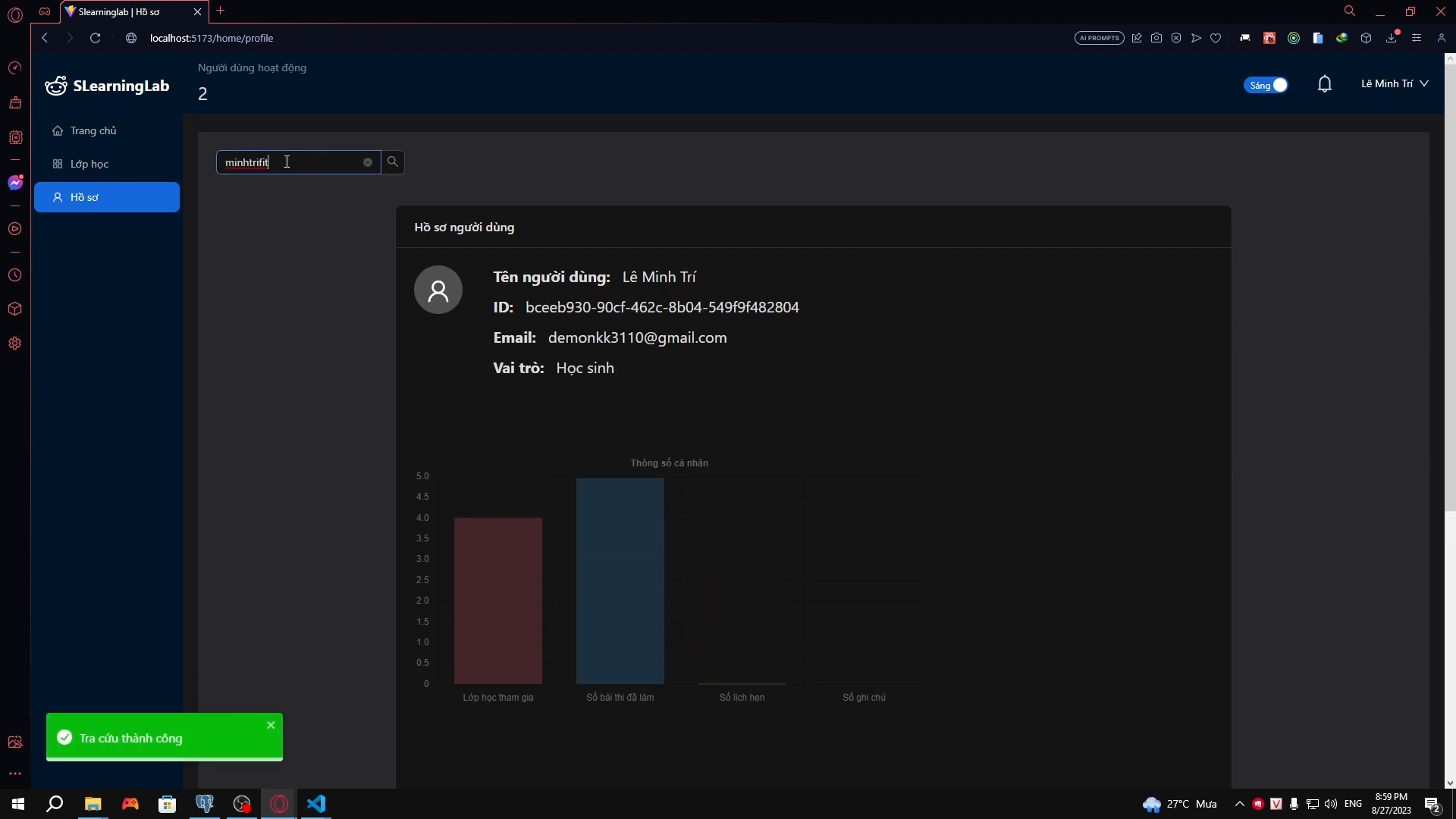The image size is (1456, 819).
Task: Clear the search input text
Action: tap(368, 162)
